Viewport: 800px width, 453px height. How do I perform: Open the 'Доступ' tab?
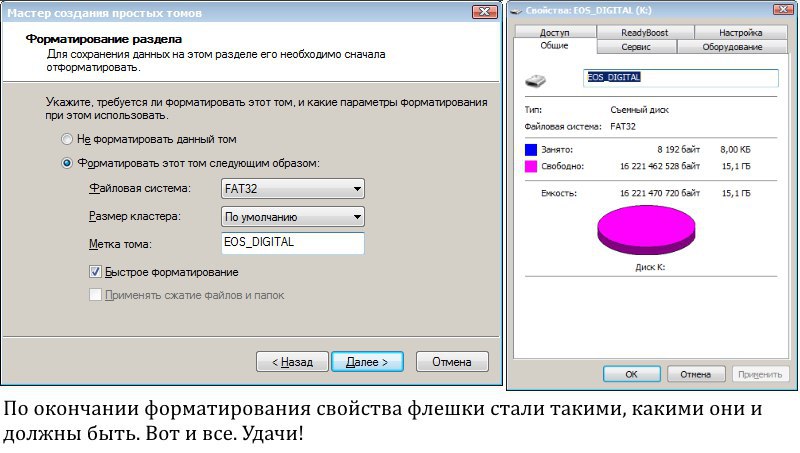coord(554,32)
